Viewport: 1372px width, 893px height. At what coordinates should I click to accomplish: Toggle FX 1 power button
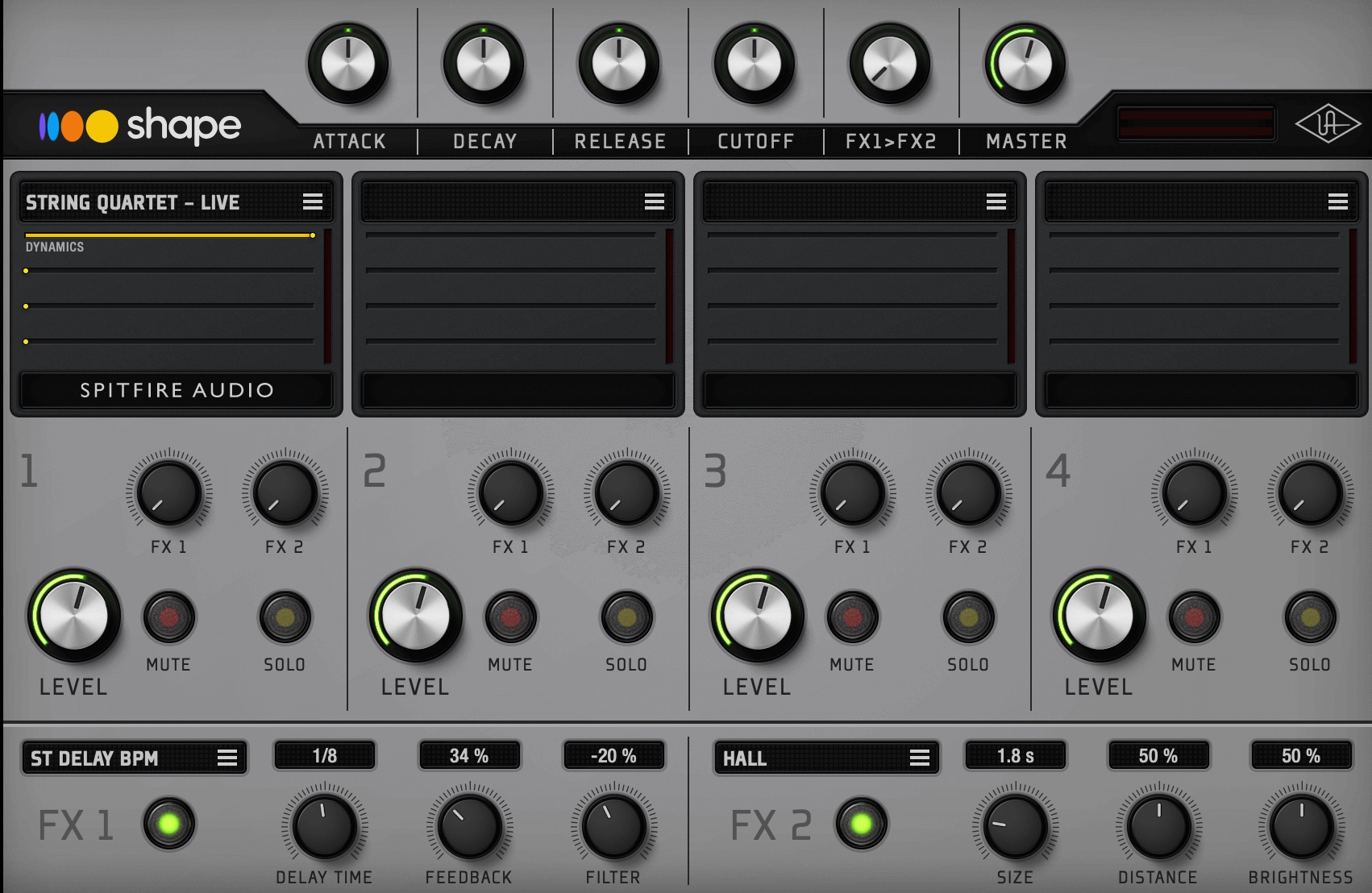pos(168,824)
